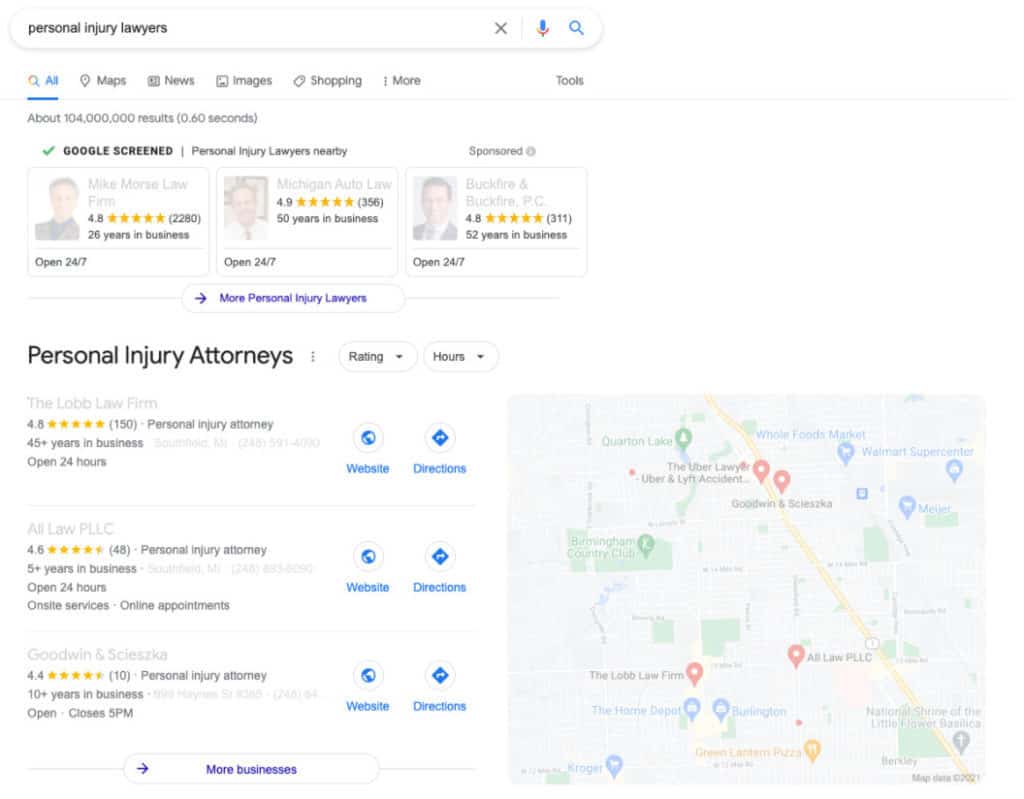1024x799 pixels.
Task: Select The Uber Lawyer map pin
Action: (761, 470)
